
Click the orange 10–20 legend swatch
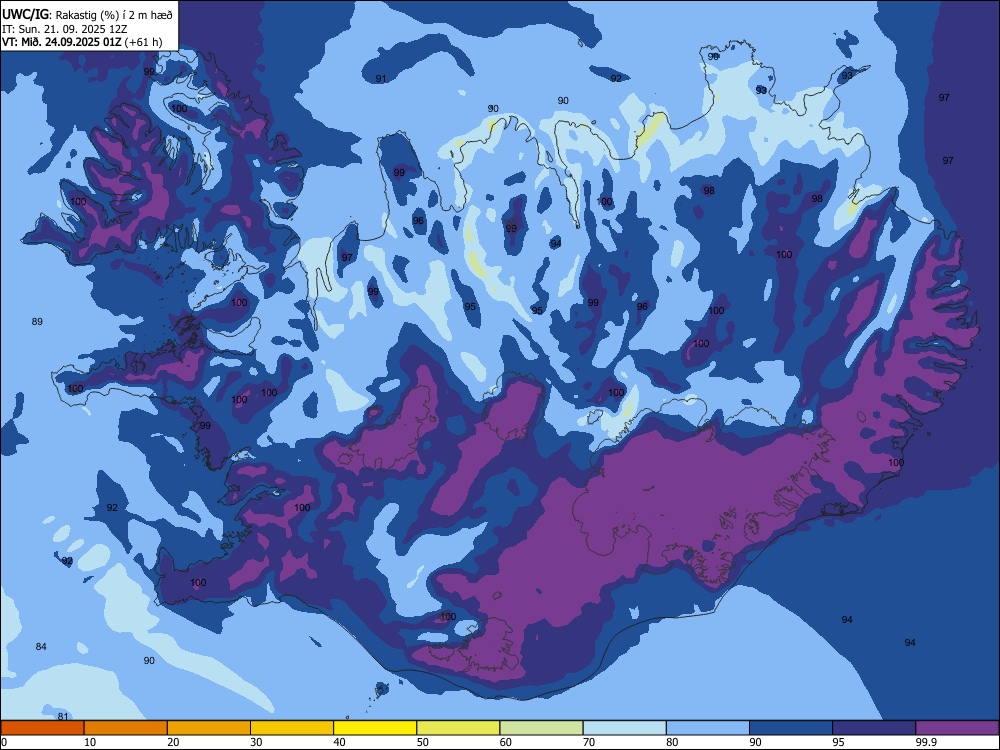[126, 728]
